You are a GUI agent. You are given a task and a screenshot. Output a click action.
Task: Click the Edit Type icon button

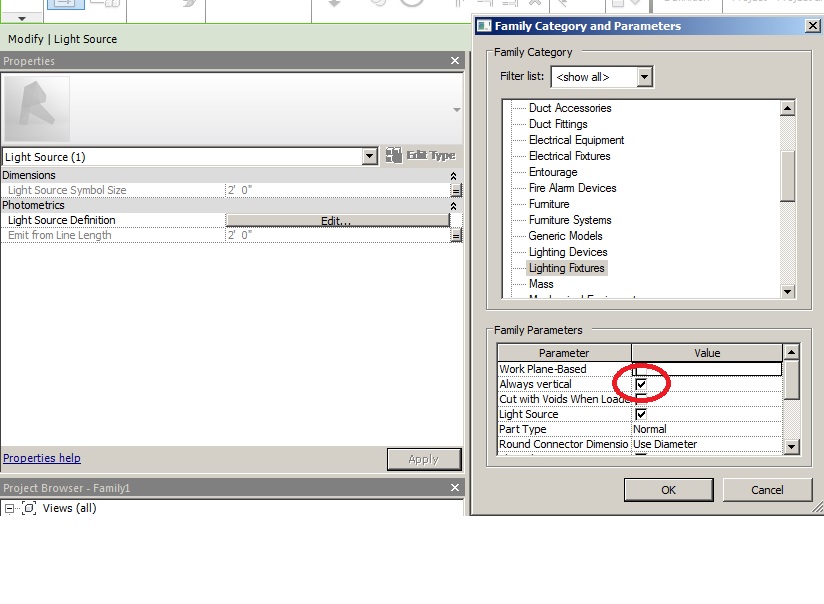click(420, 156)
